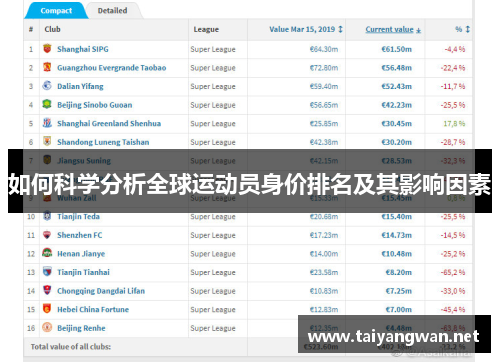Sort by Value Mar 15, 2019 column
The image size is (500, 362).
click(306, 29)
